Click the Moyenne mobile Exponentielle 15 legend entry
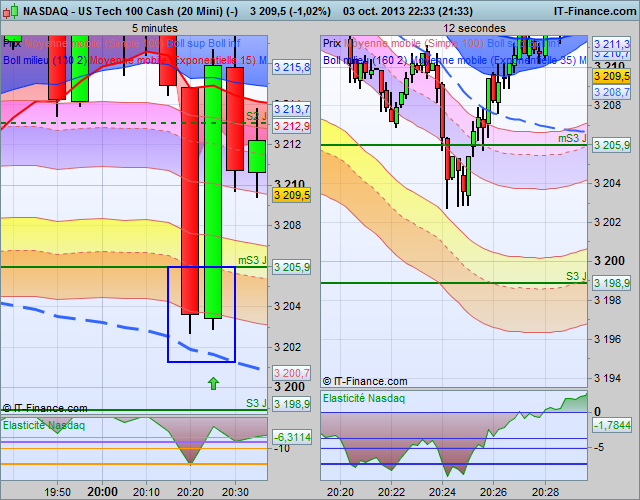Image resolution: width=640 pixels, height=500 pixels. (x=173, y=60)
